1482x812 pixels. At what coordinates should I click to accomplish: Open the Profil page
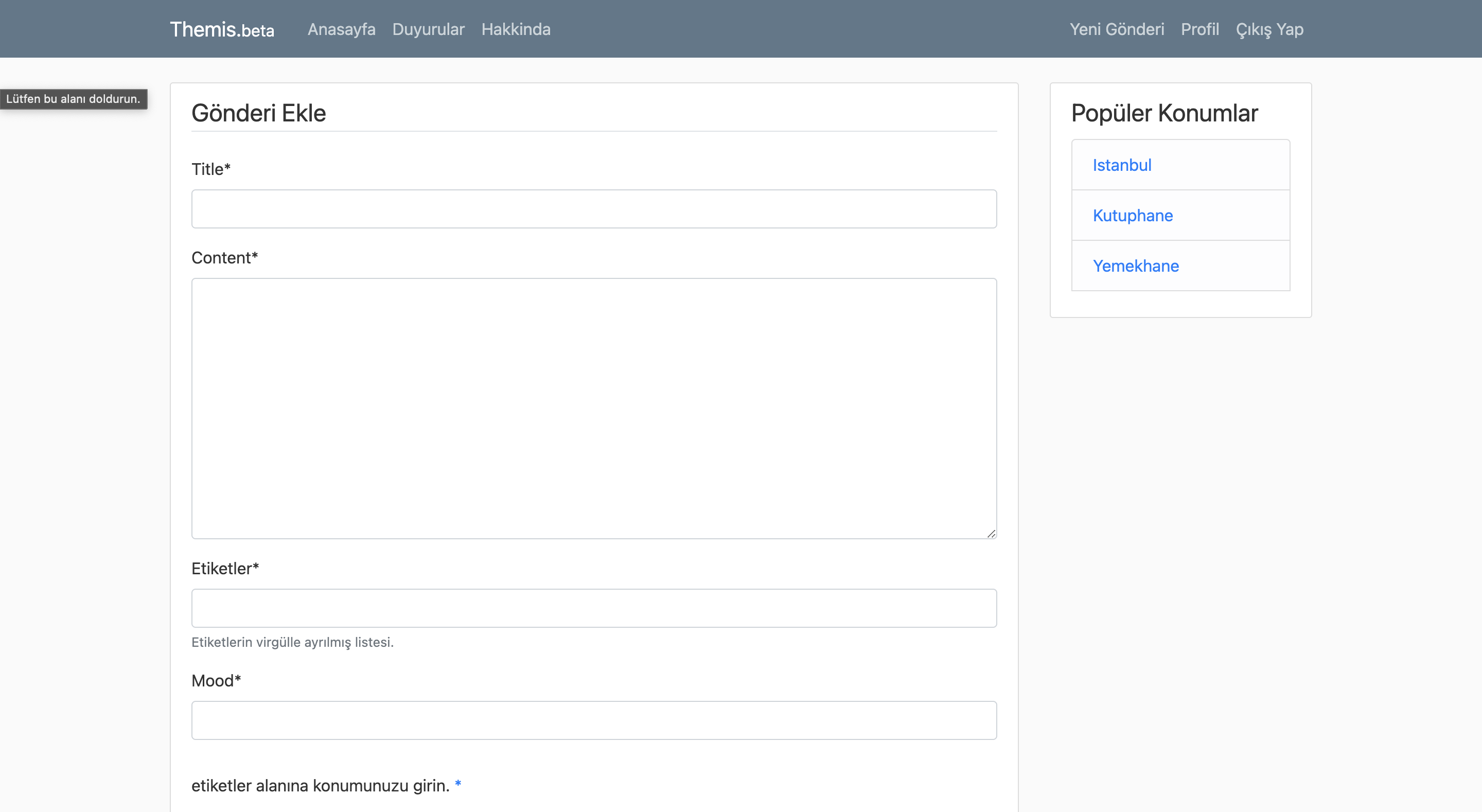[x=1199, y=29]
